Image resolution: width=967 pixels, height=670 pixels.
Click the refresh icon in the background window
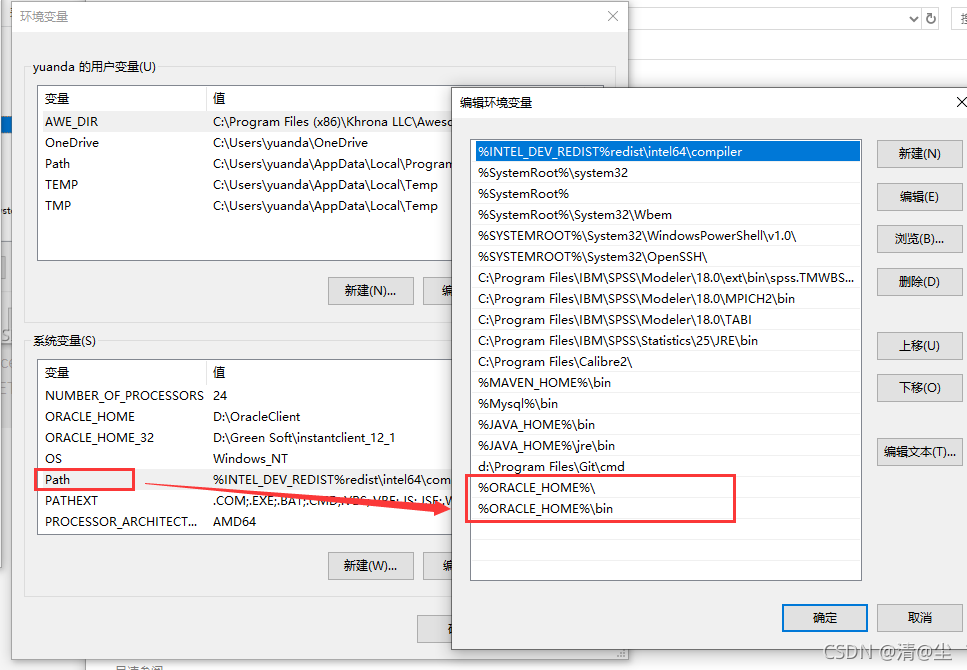pyautogui.click(x=931, y=19)
